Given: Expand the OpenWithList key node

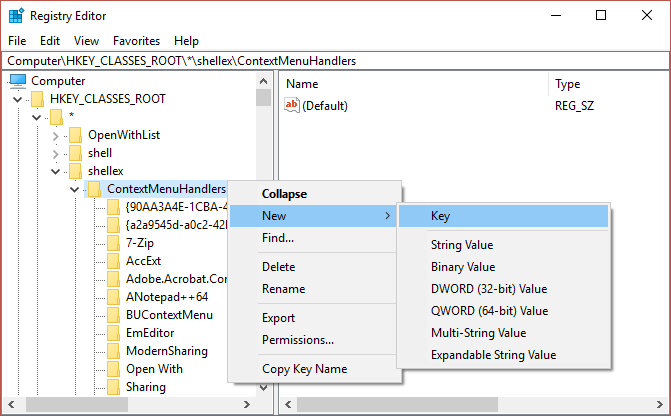Looking at the screenshot, I should 55,135.
